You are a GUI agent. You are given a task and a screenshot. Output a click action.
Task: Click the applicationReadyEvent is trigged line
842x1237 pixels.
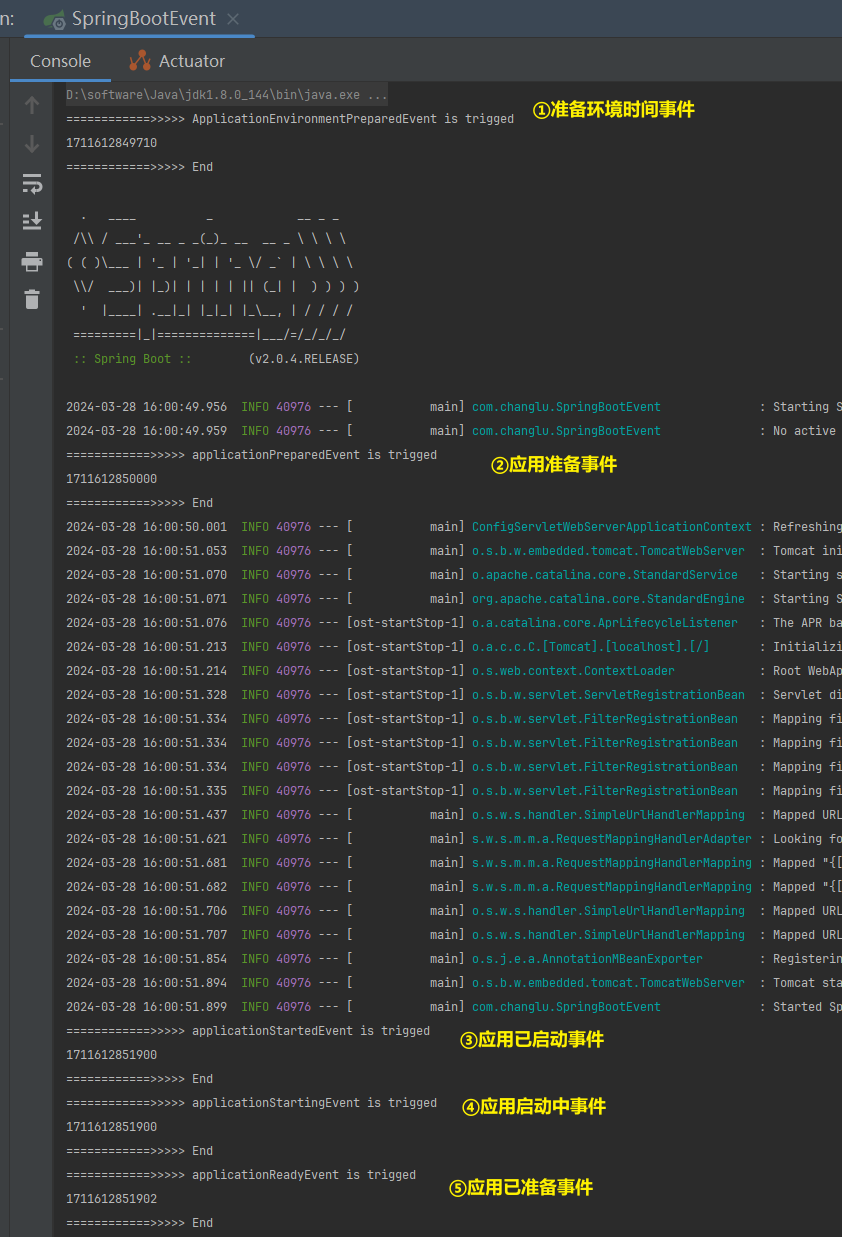click(x=241, y=1175)
